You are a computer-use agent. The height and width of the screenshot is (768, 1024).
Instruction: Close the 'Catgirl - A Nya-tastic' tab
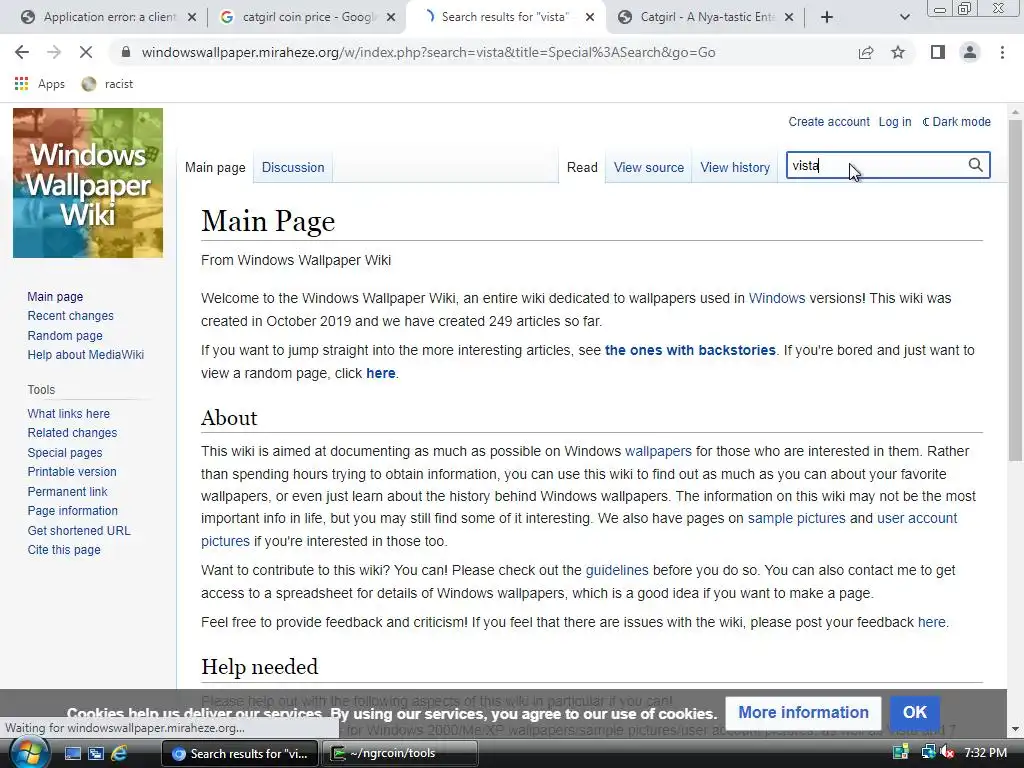click(x=789, y=17)
